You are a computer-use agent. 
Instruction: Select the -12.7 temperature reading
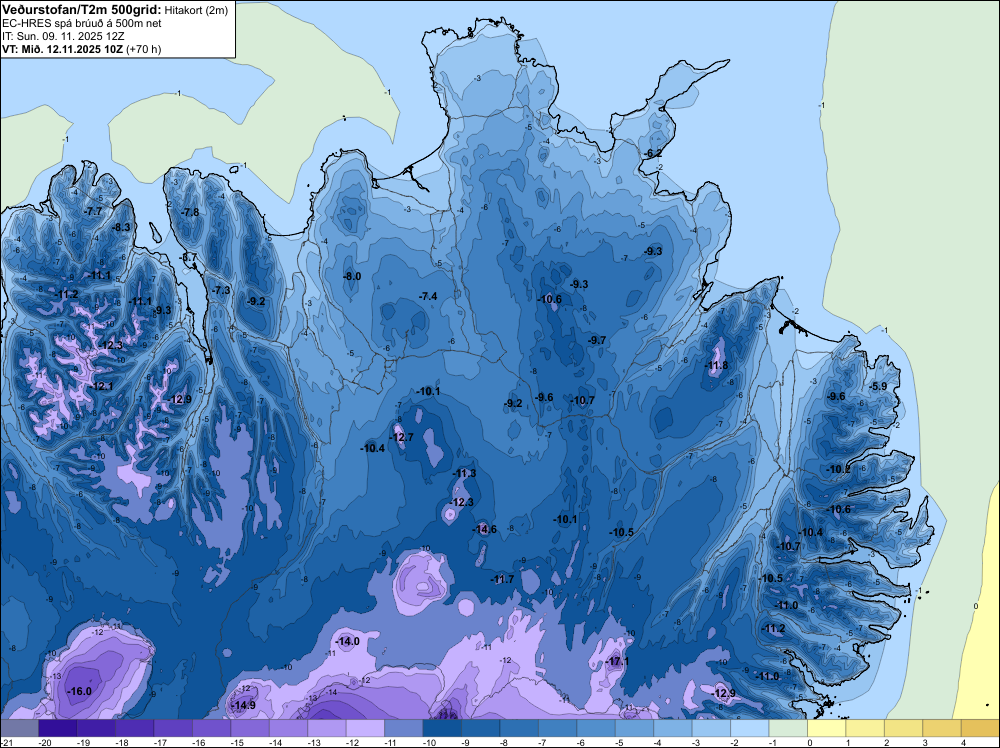tap(401, 437)
